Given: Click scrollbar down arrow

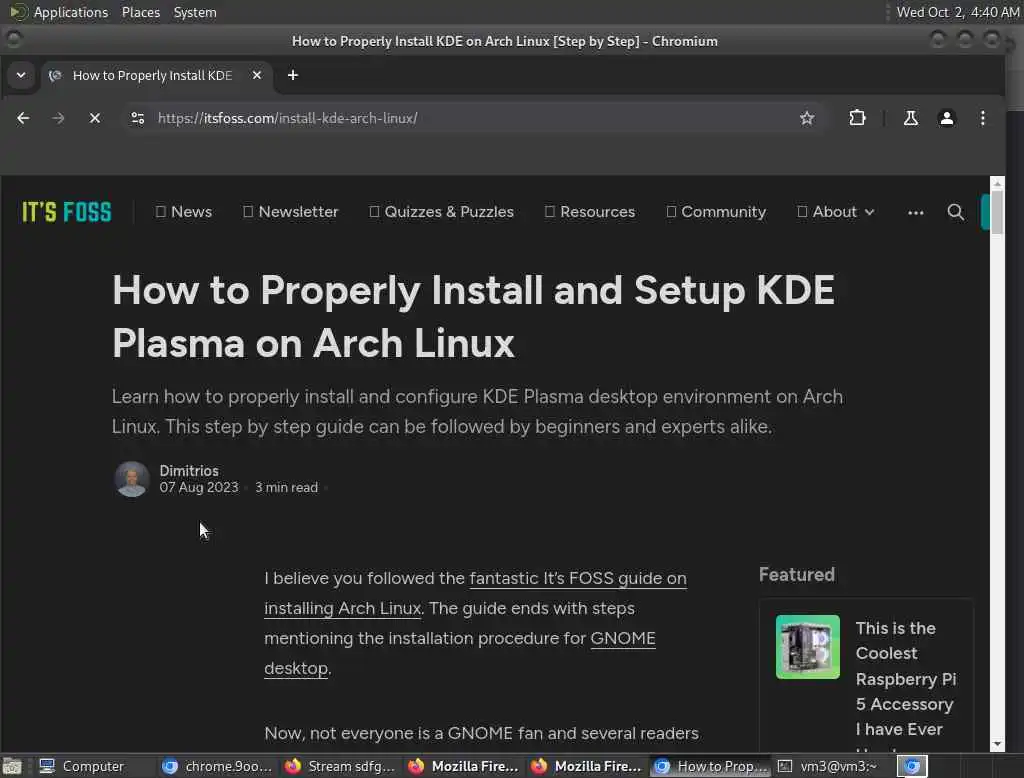Looking at the screenshot, I should [997, 745].
